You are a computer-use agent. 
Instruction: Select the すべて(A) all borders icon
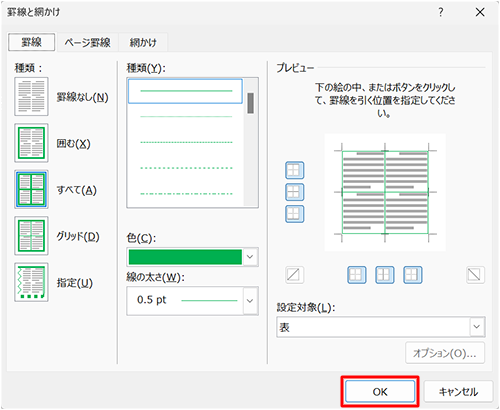(31, 189)
